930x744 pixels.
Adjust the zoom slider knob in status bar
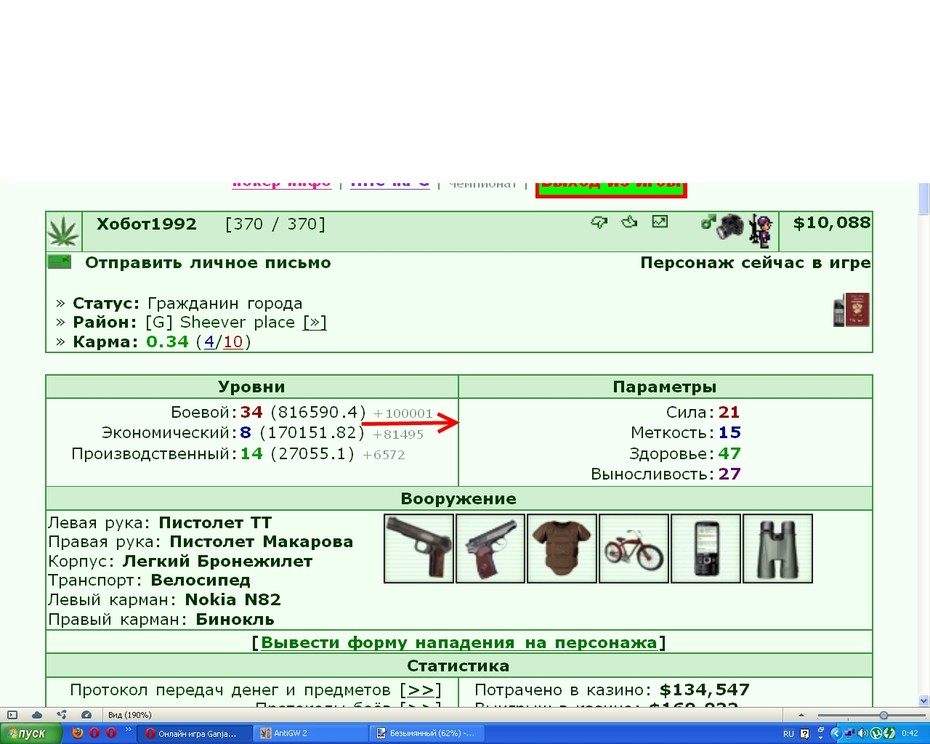pos(884,716)
